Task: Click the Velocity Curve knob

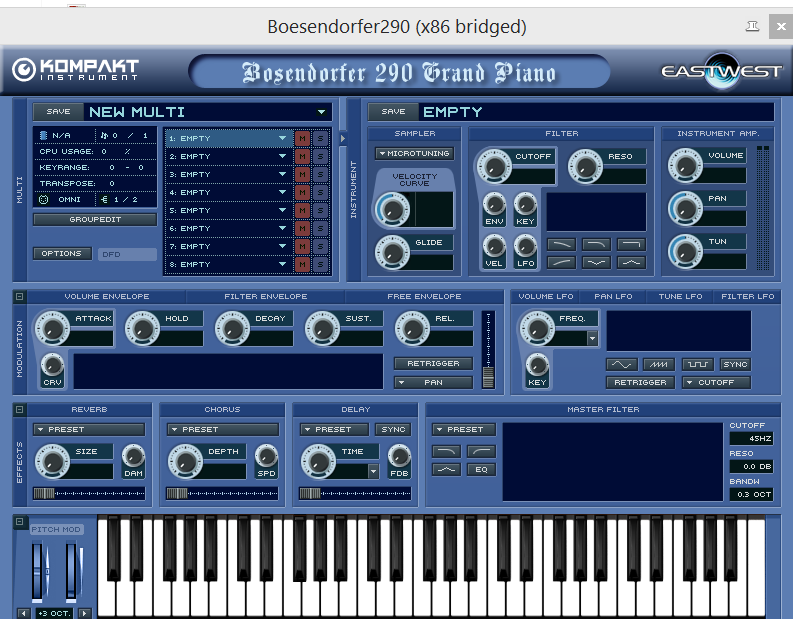Action: point(392,209)
